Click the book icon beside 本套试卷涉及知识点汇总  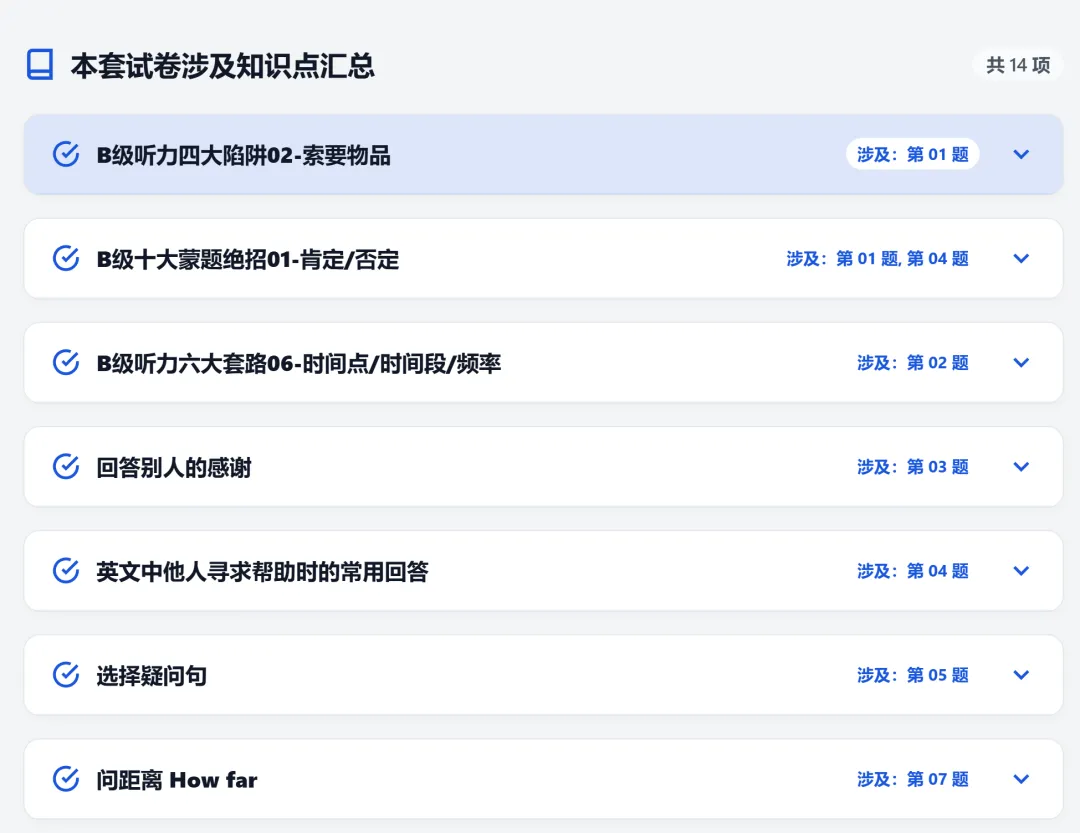click(x=40, y=65)
